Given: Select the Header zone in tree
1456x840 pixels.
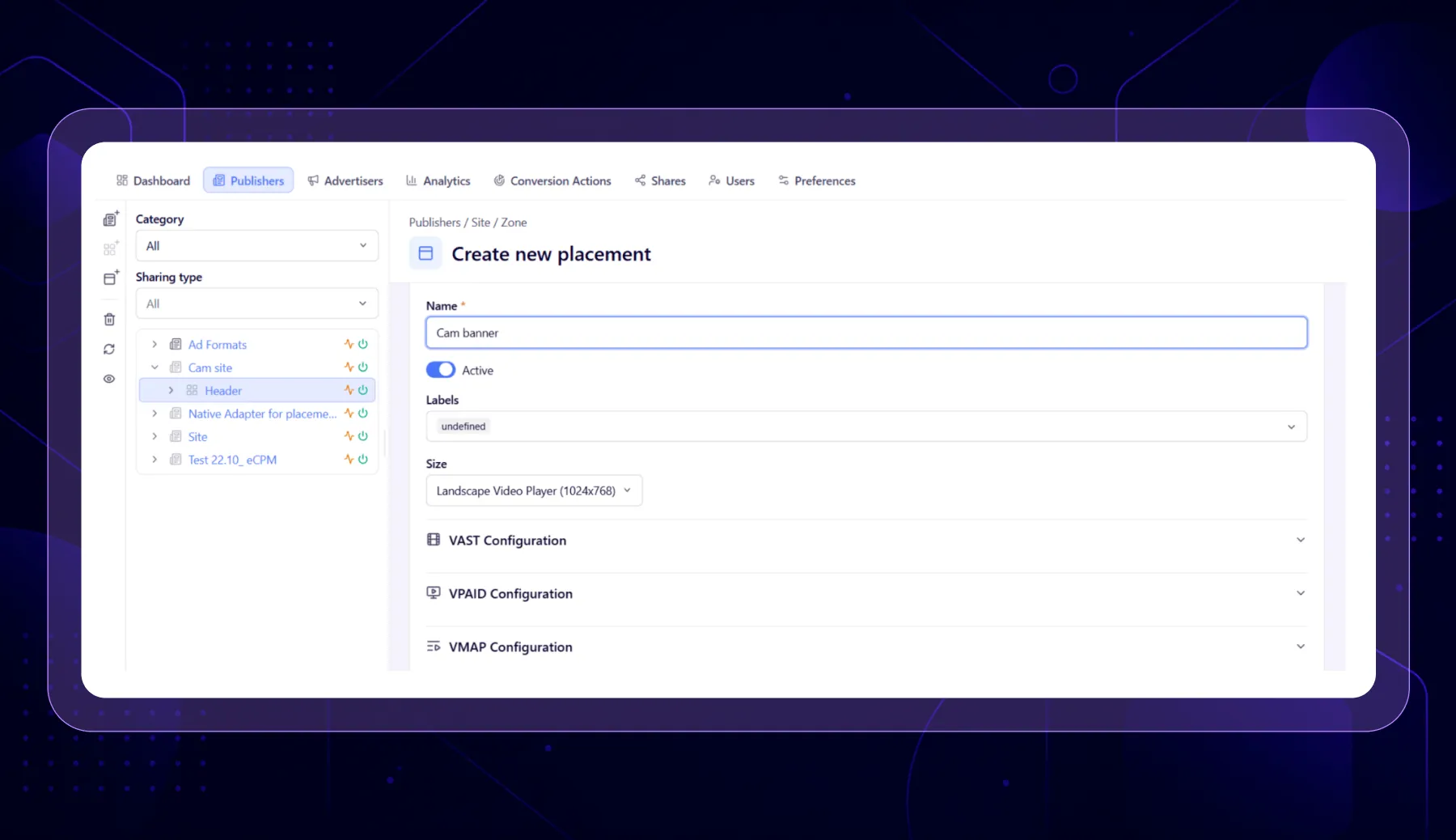Looking at the screenshot, I should pos(223,391).
